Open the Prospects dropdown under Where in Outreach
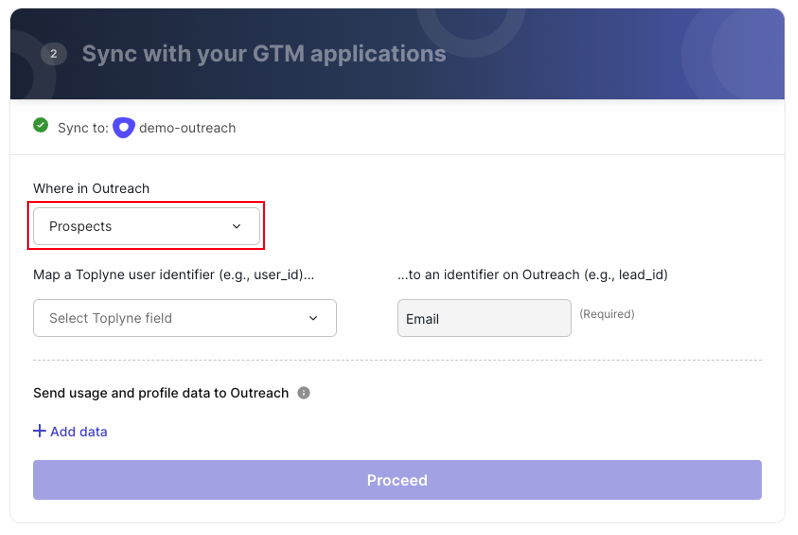The image size is (798, 535). tap(146, 226)
